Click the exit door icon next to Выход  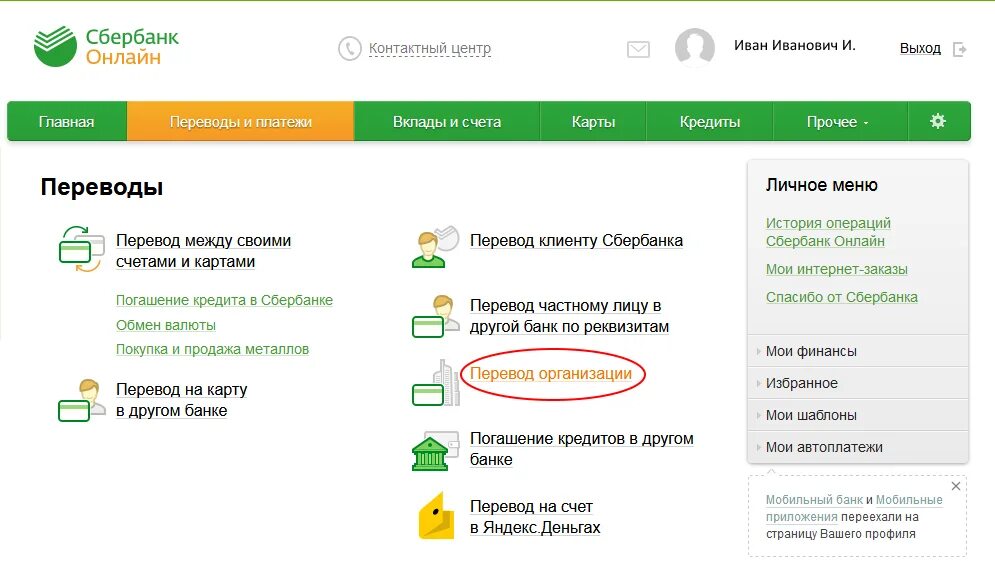pos(959,49)
